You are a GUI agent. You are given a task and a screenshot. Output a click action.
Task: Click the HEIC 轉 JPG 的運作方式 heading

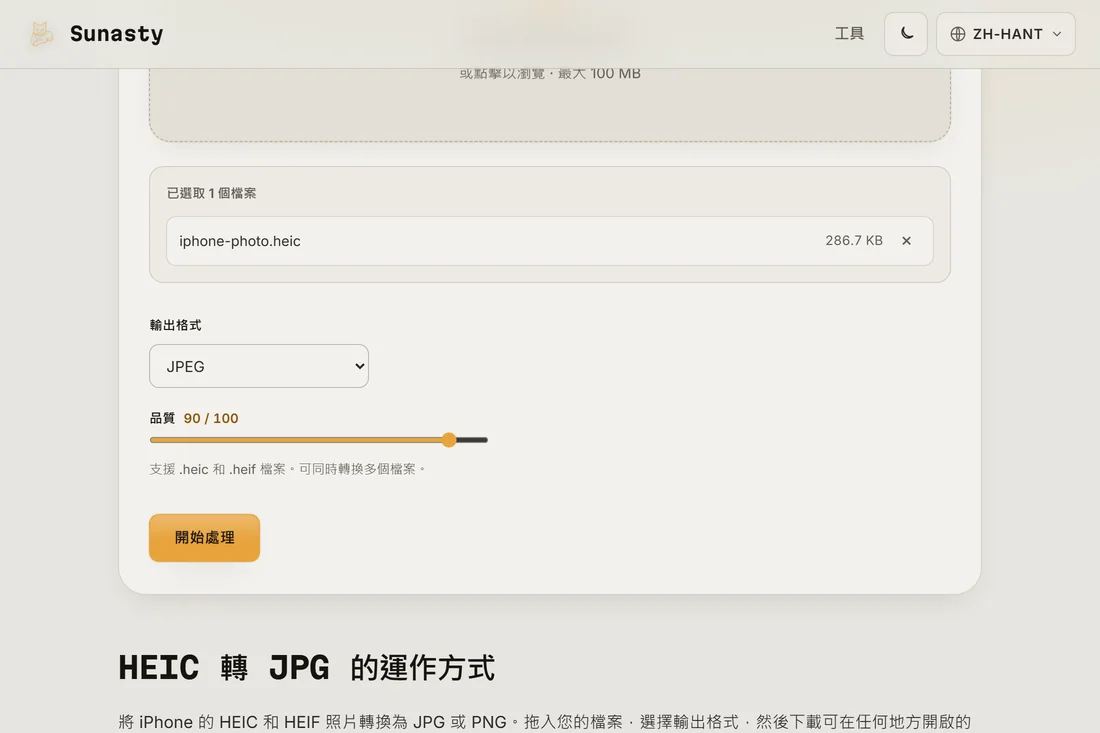coord(307,667)
